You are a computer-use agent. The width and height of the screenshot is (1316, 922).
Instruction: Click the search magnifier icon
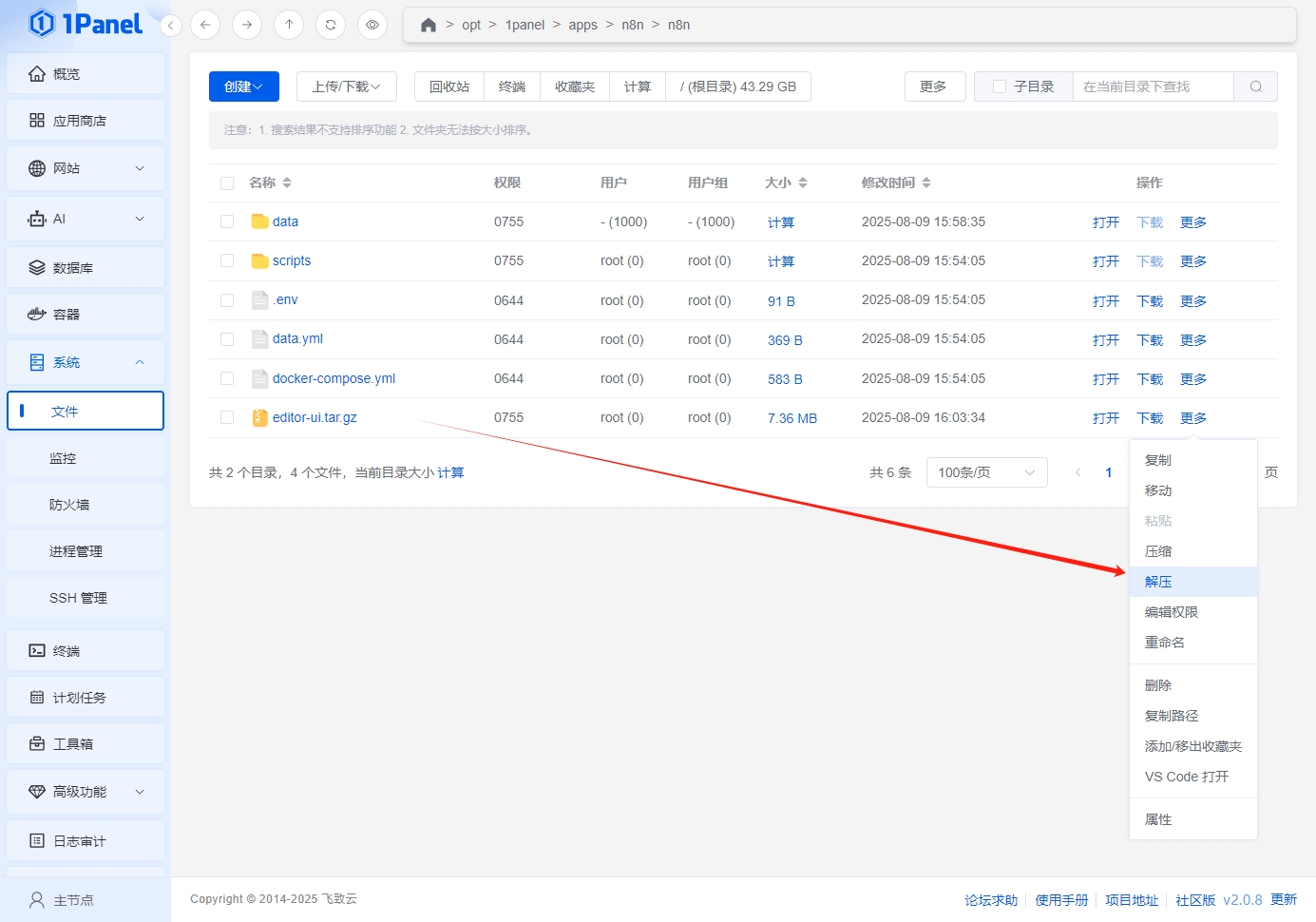[x=1256, y=86]
